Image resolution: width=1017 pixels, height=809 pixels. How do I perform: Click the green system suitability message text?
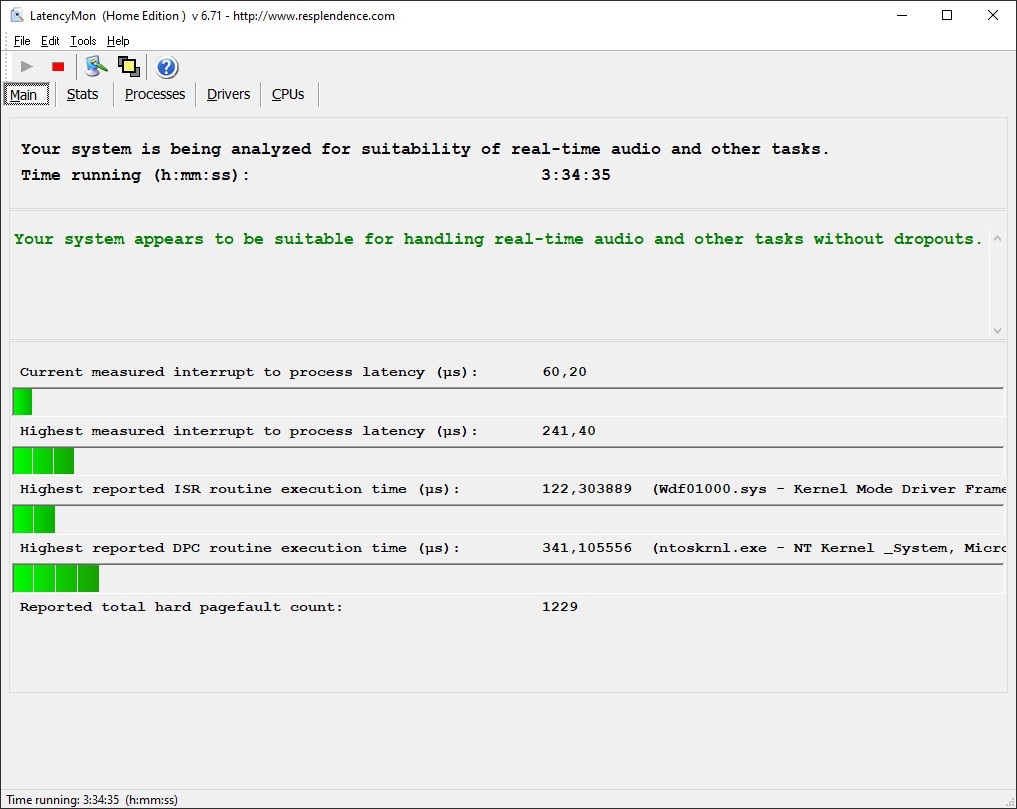(498, 239)
